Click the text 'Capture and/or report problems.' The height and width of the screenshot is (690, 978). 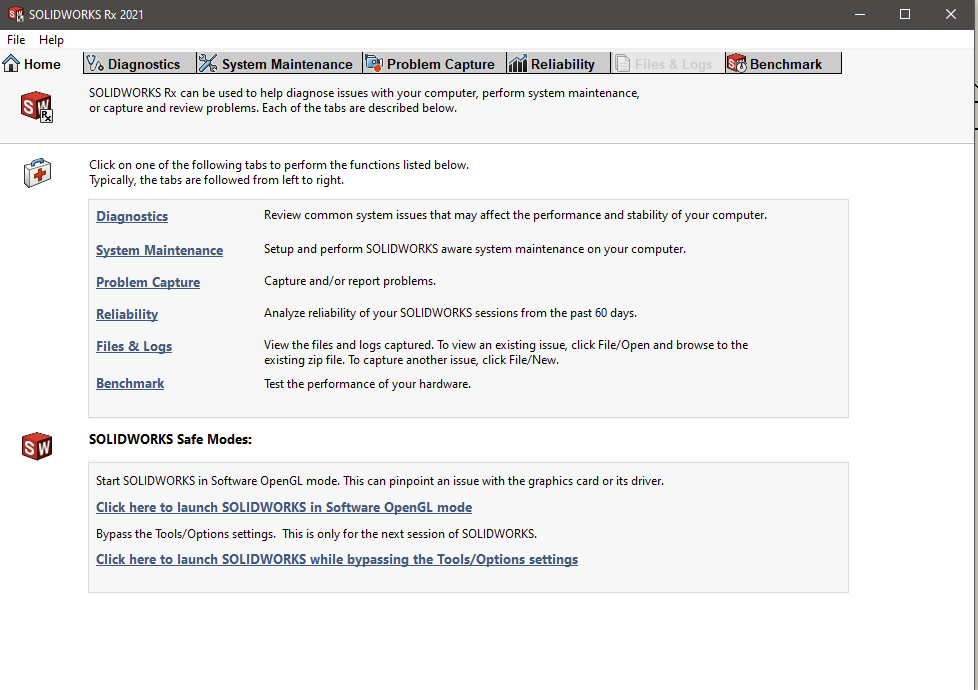[350, 281]
